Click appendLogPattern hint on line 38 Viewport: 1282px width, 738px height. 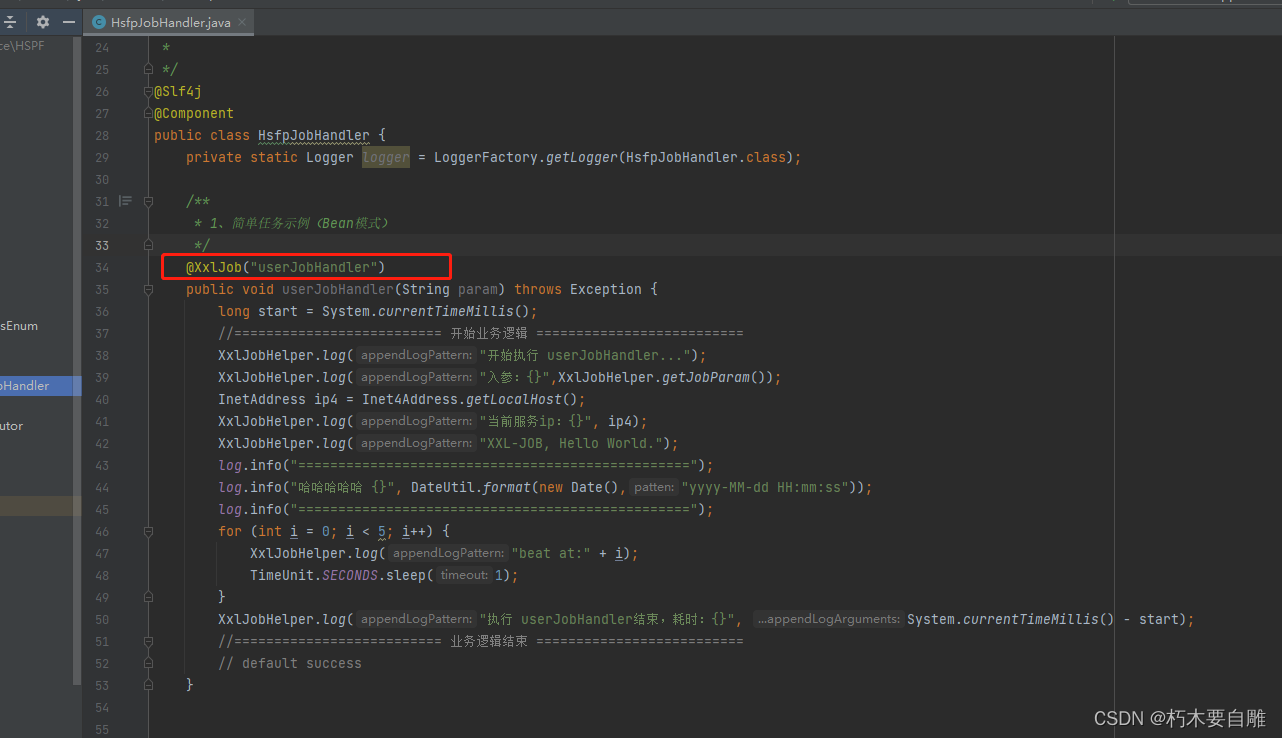coord(416,355)
